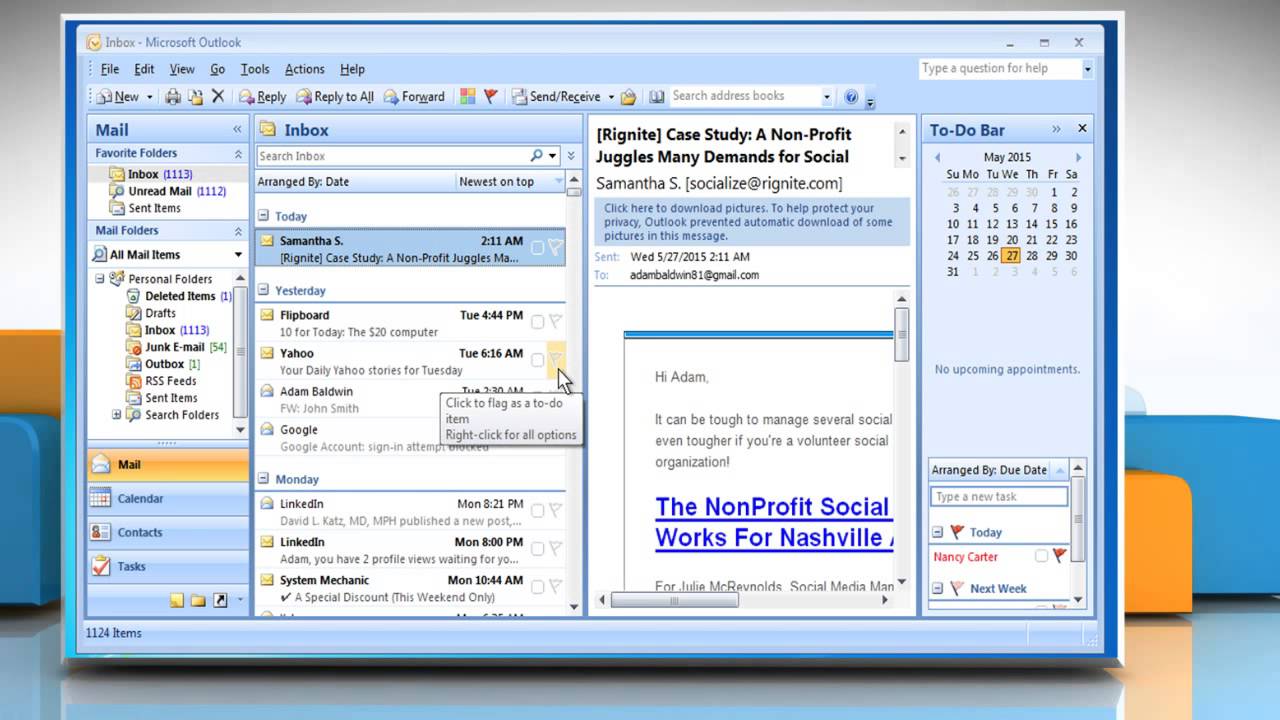
Task: Open Sent Items in Favorite Folders
Action: click(x=146, y=208)
